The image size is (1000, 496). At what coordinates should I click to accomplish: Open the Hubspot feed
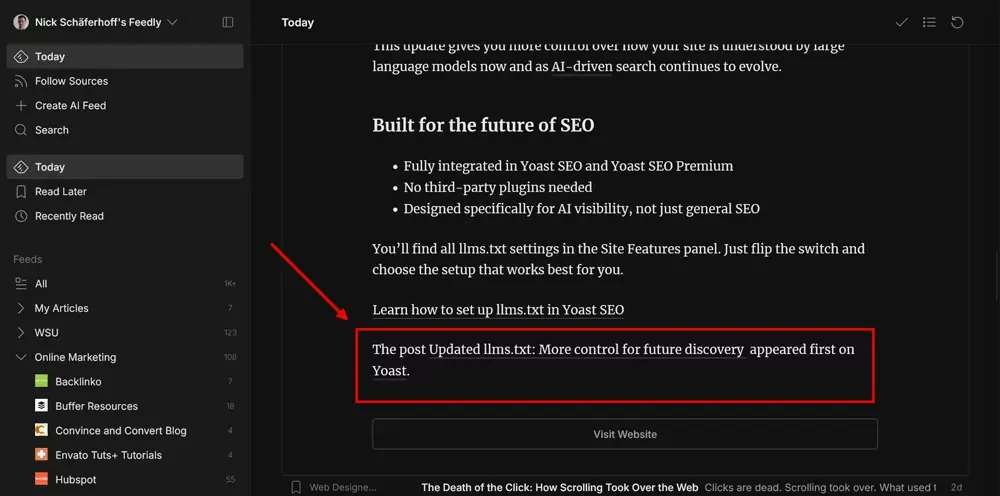tap(76, 479)
